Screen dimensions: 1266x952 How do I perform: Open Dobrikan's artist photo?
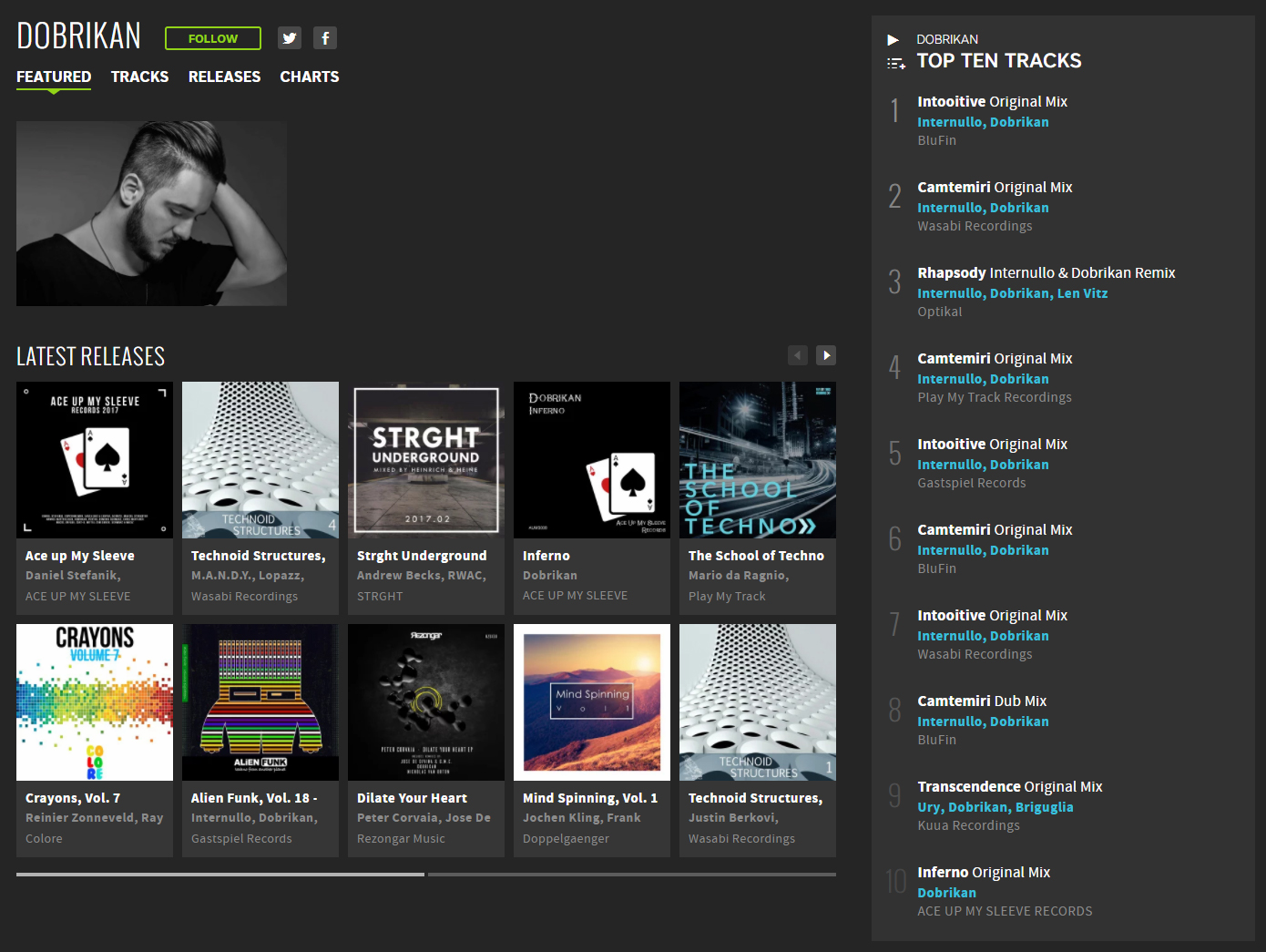pos(151,213)
